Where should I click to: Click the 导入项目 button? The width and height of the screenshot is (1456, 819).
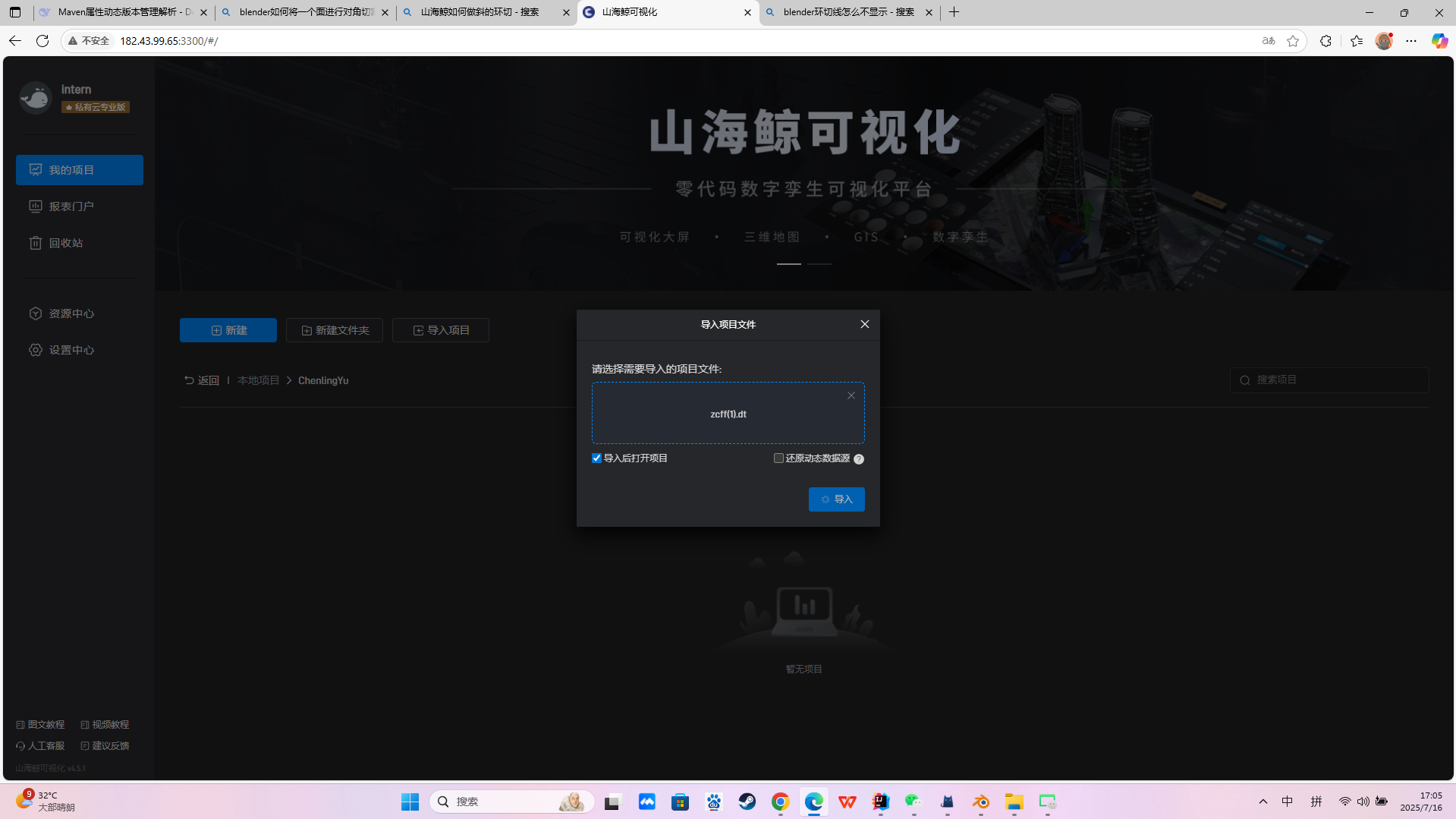[441, 330]
